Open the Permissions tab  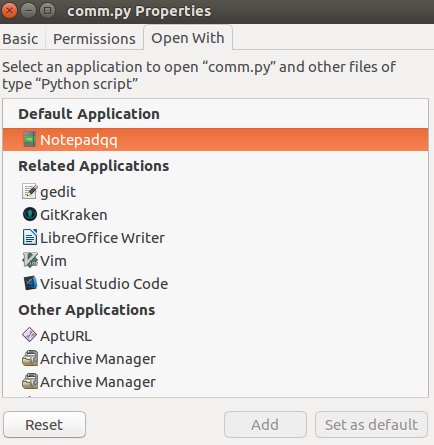click(x=94, y=39)
